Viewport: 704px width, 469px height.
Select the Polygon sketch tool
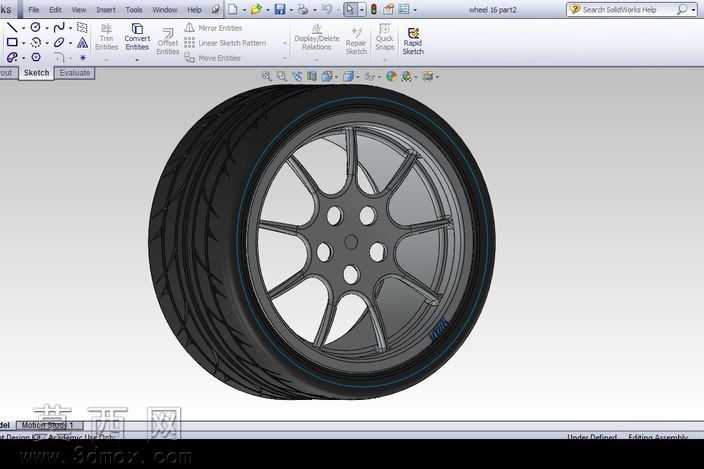35,57
